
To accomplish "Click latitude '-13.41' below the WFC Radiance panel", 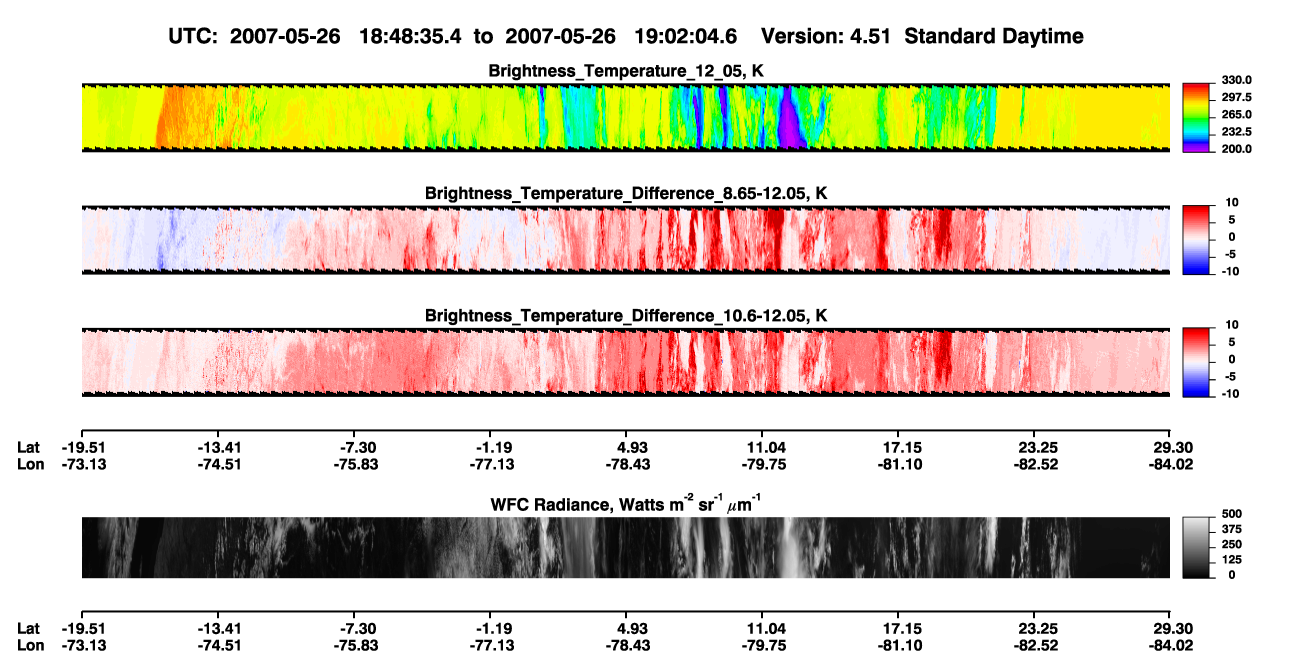I will [218, 628].
